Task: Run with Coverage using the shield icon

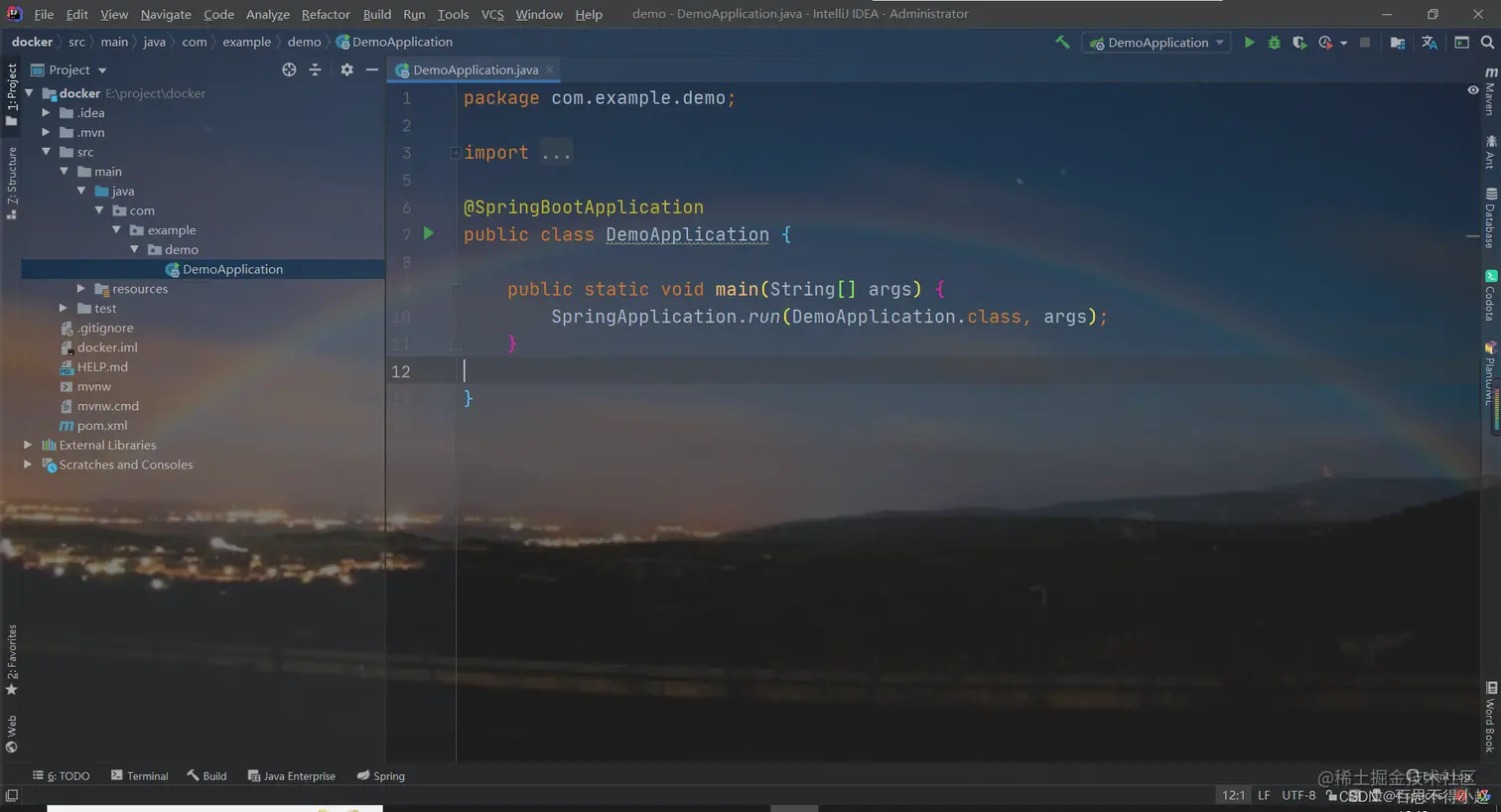Action: (1299, 43)
